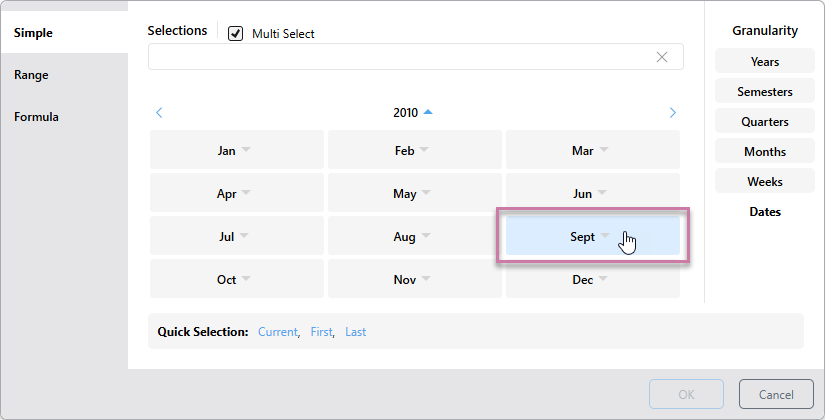Switch to the Range tab
825x420 pixels.
click(31, 75)
